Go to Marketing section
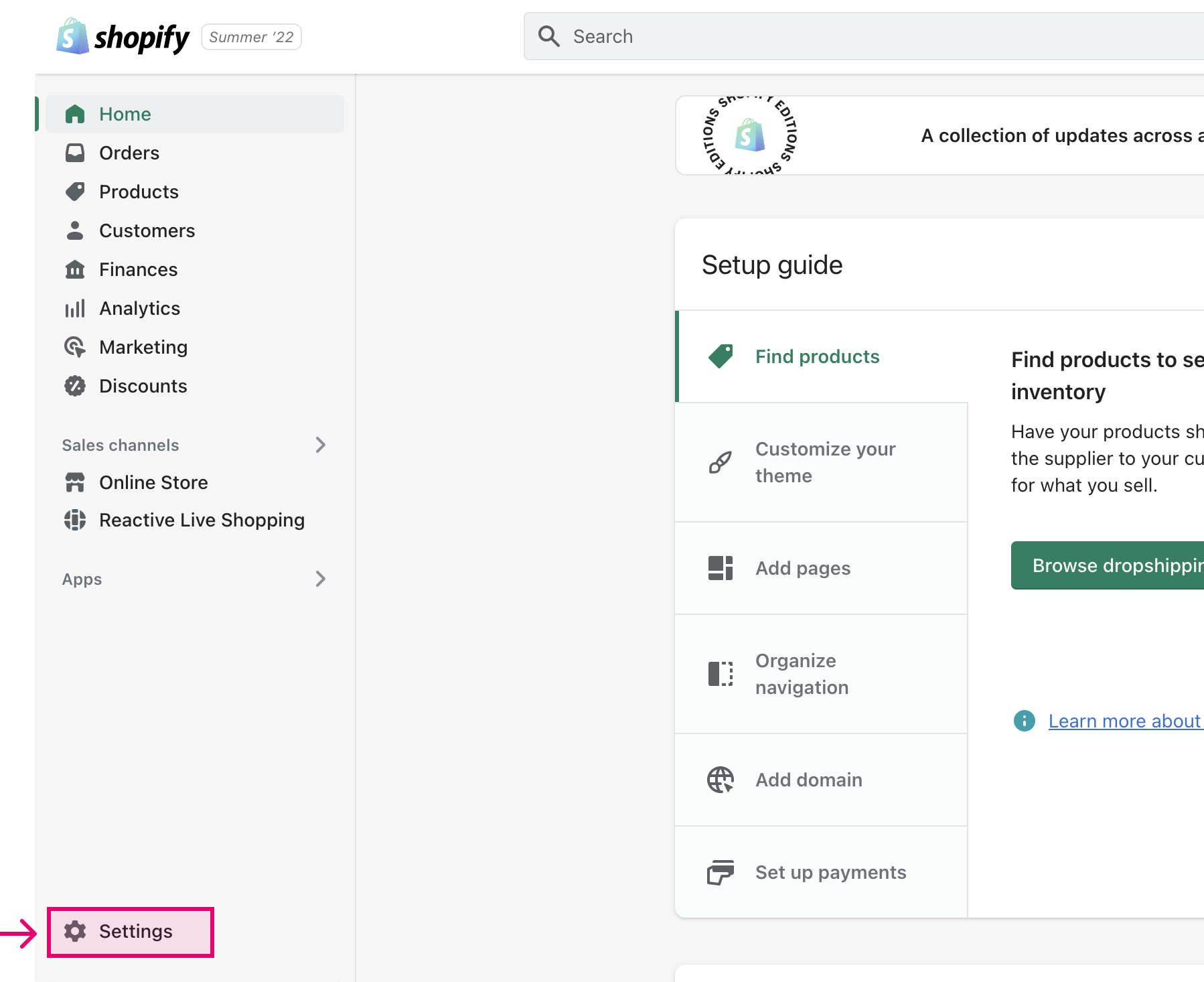 pyautogui.click(x=194, y=347)
